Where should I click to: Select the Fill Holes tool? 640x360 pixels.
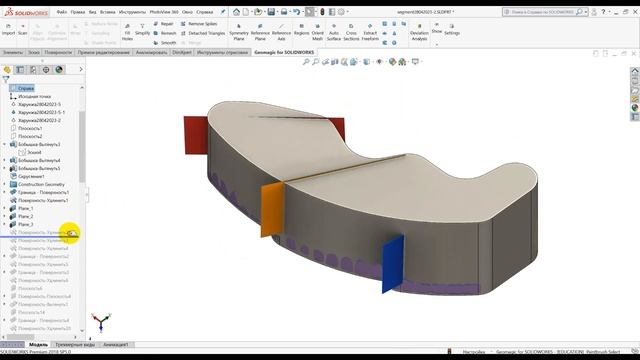[x=127, y=32]
